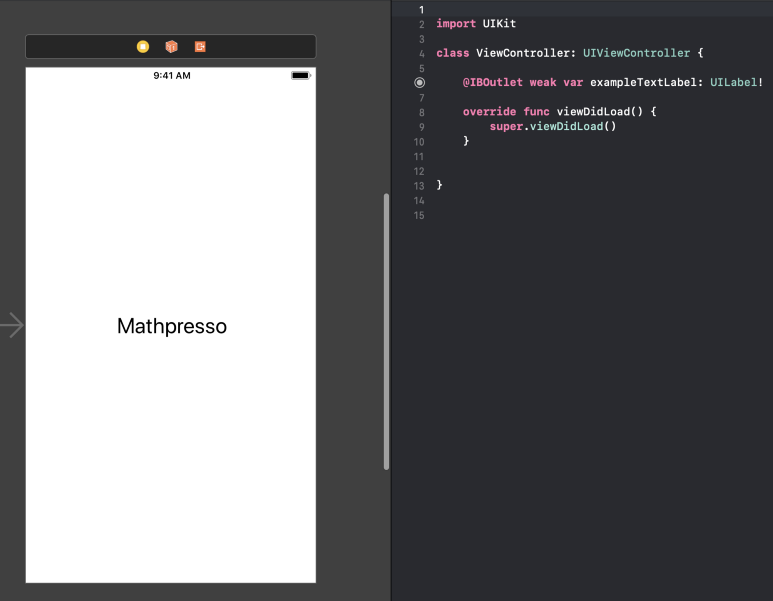This screenshot has width=773, height=601.
Task: Click the @IBOutlet keyword
Action: pos(493,83)
